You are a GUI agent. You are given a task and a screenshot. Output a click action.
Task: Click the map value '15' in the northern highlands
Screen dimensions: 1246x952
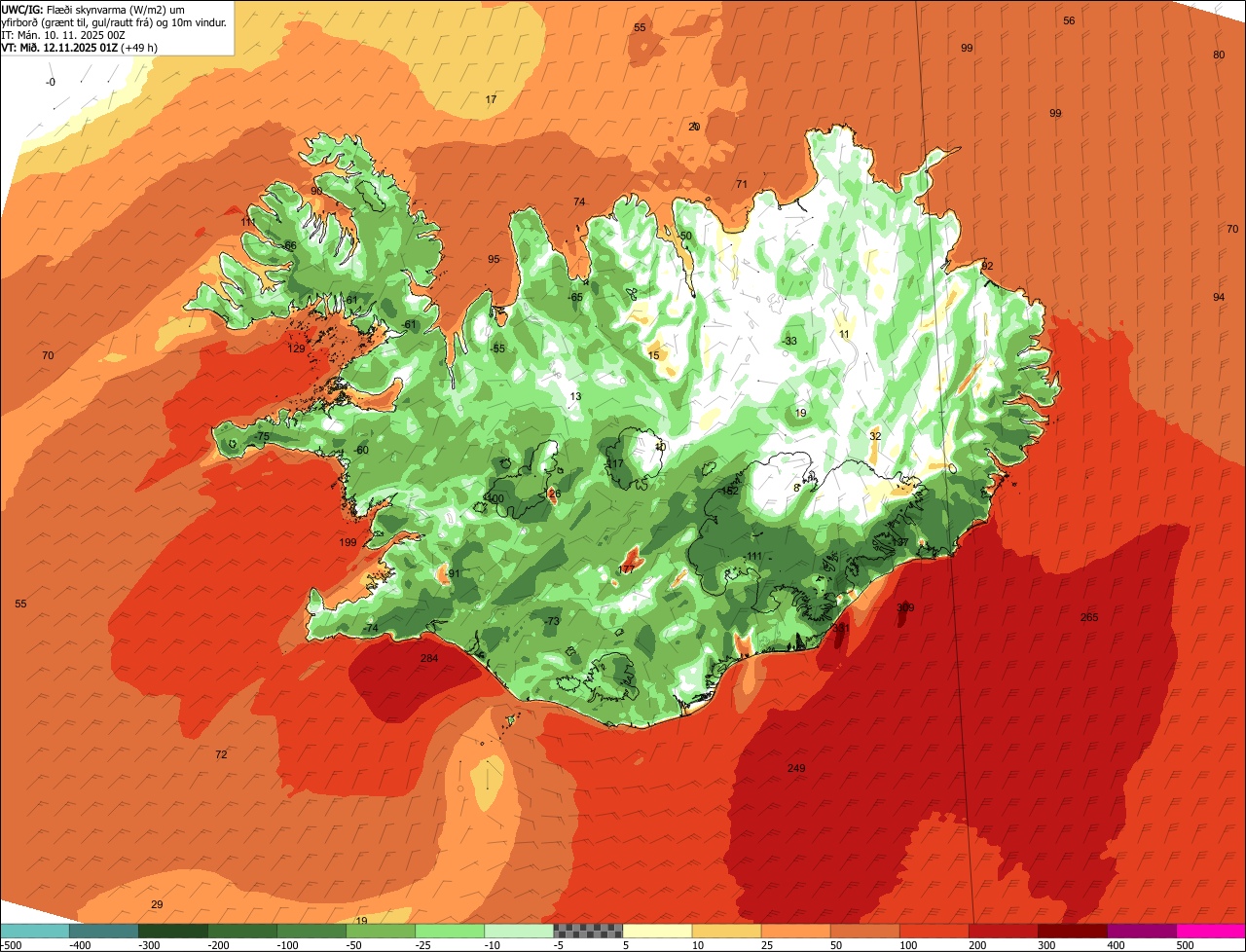tap(653, 355)
